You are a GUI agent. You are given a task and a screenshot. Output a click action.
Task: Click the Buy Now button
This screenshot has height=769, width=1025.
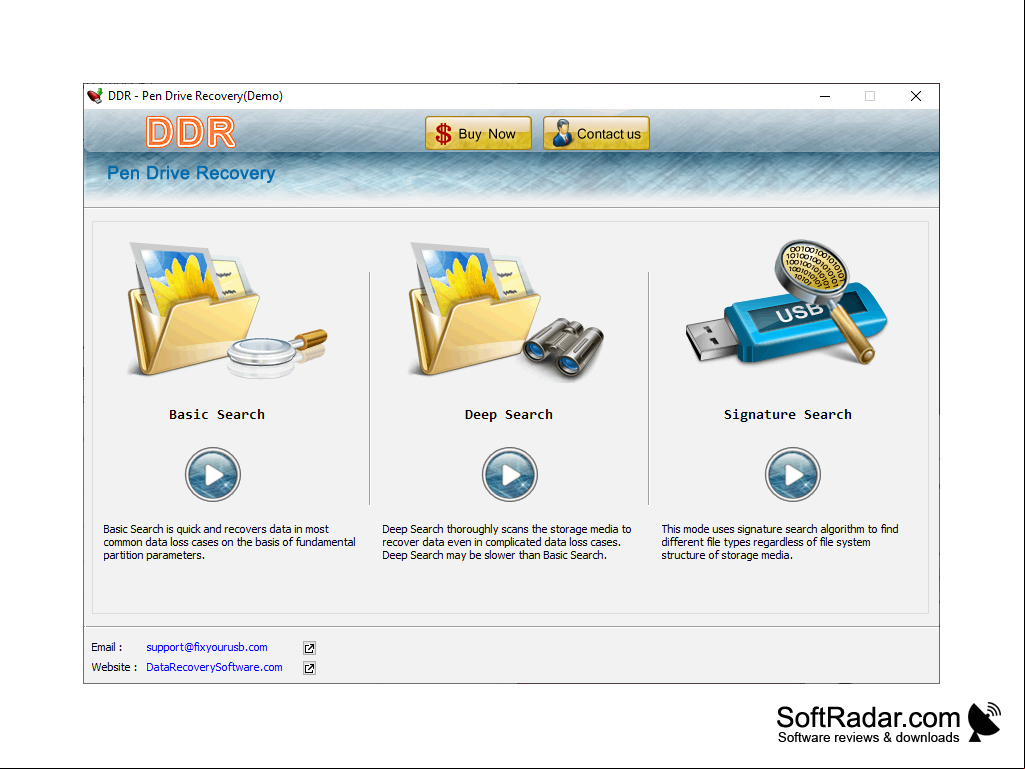[x=479, y=133]
